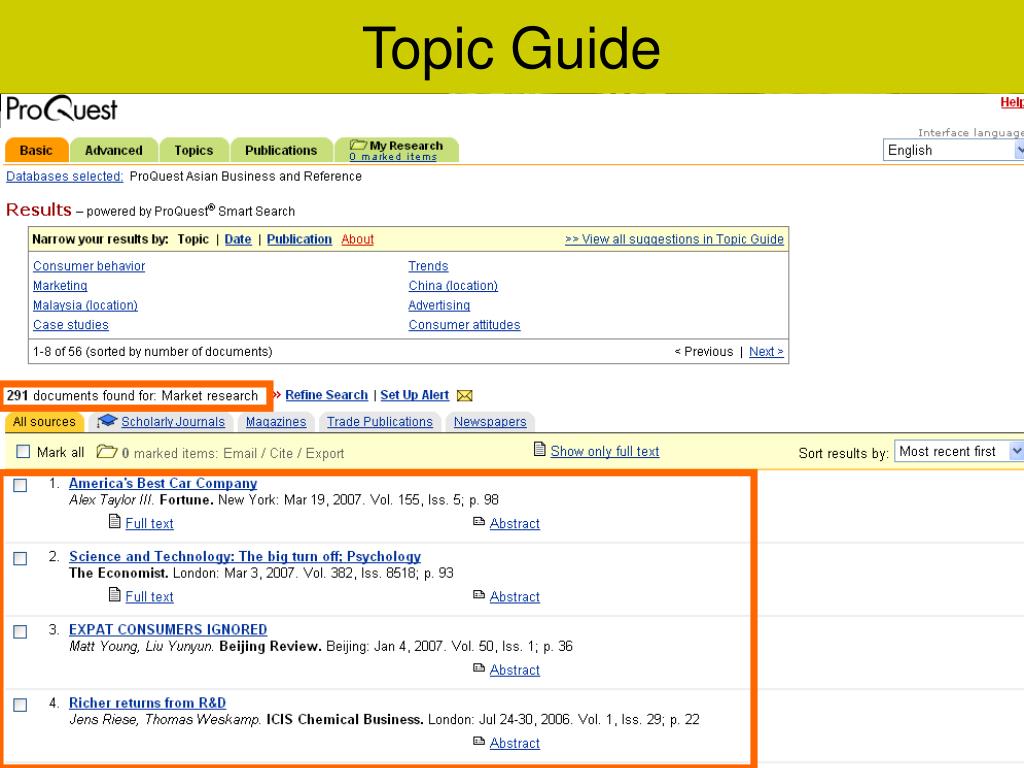Click the ProQuest logo
The image size is (1024, 768).
click(x=61, y=109)
